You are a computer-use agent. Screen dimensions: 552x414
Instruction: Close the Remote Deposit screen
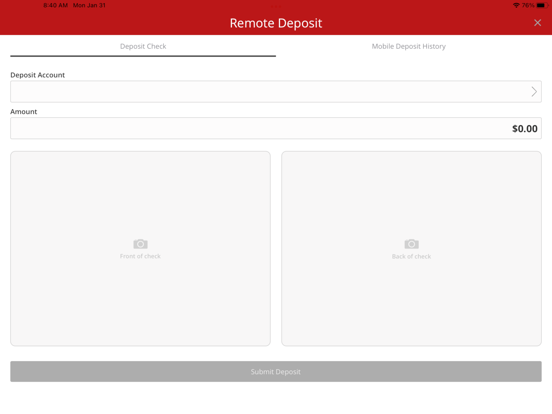pos(537,23)
